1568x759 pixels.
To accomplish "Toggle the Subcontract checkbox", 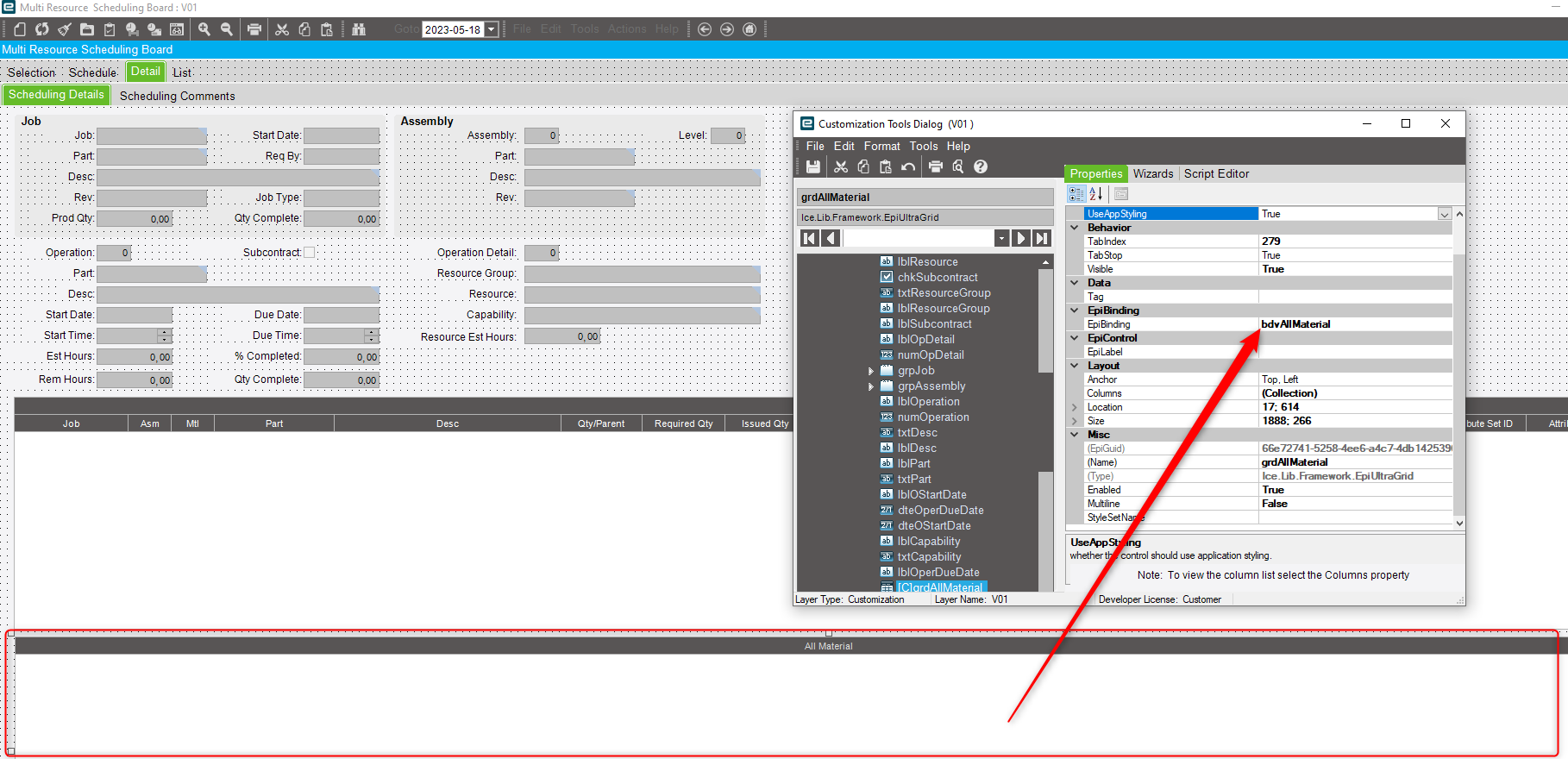I will tap(309, 253).
